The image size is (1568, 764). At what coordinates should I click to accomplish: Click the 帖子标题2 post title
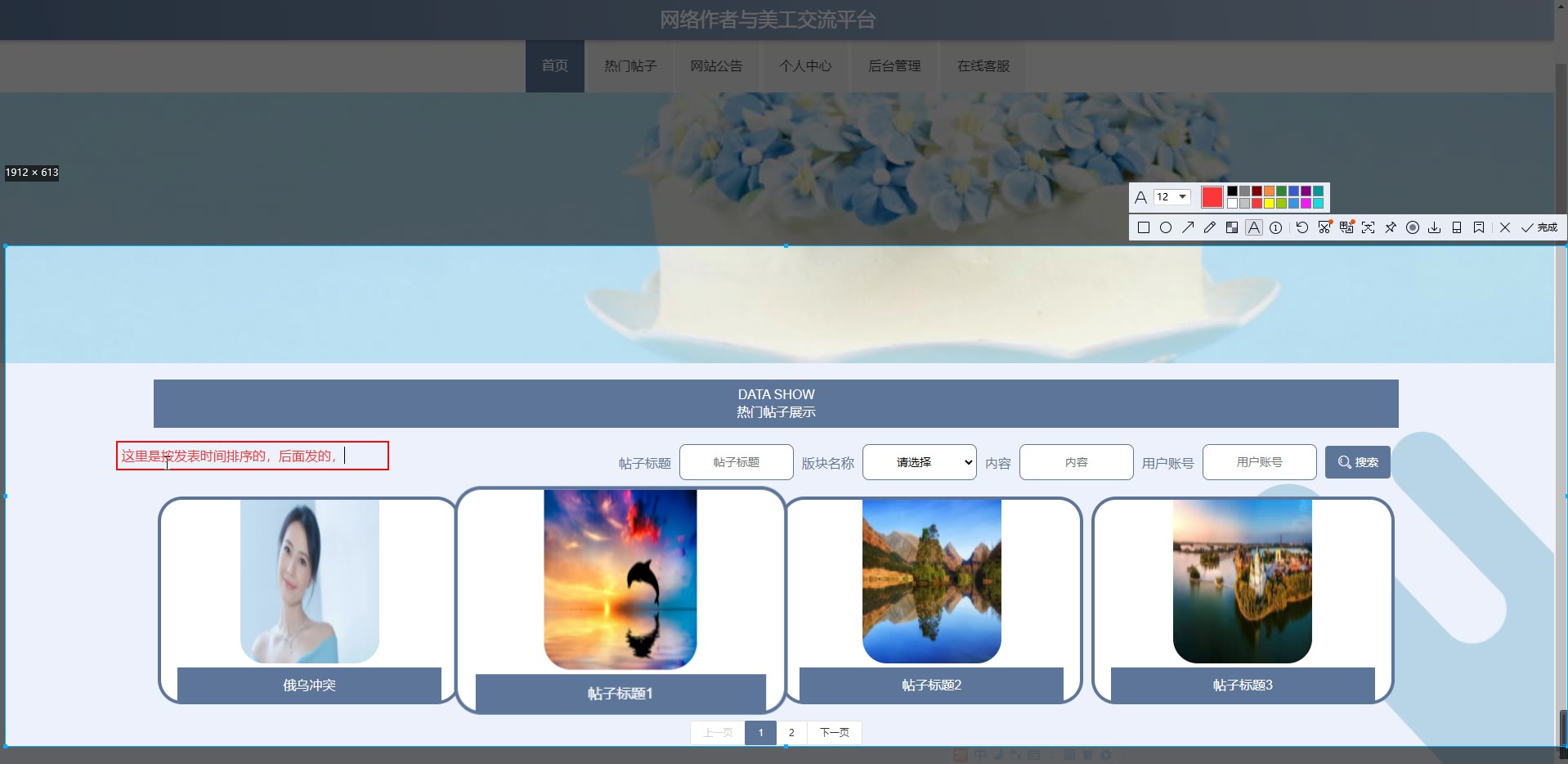[x=932, y=685]
